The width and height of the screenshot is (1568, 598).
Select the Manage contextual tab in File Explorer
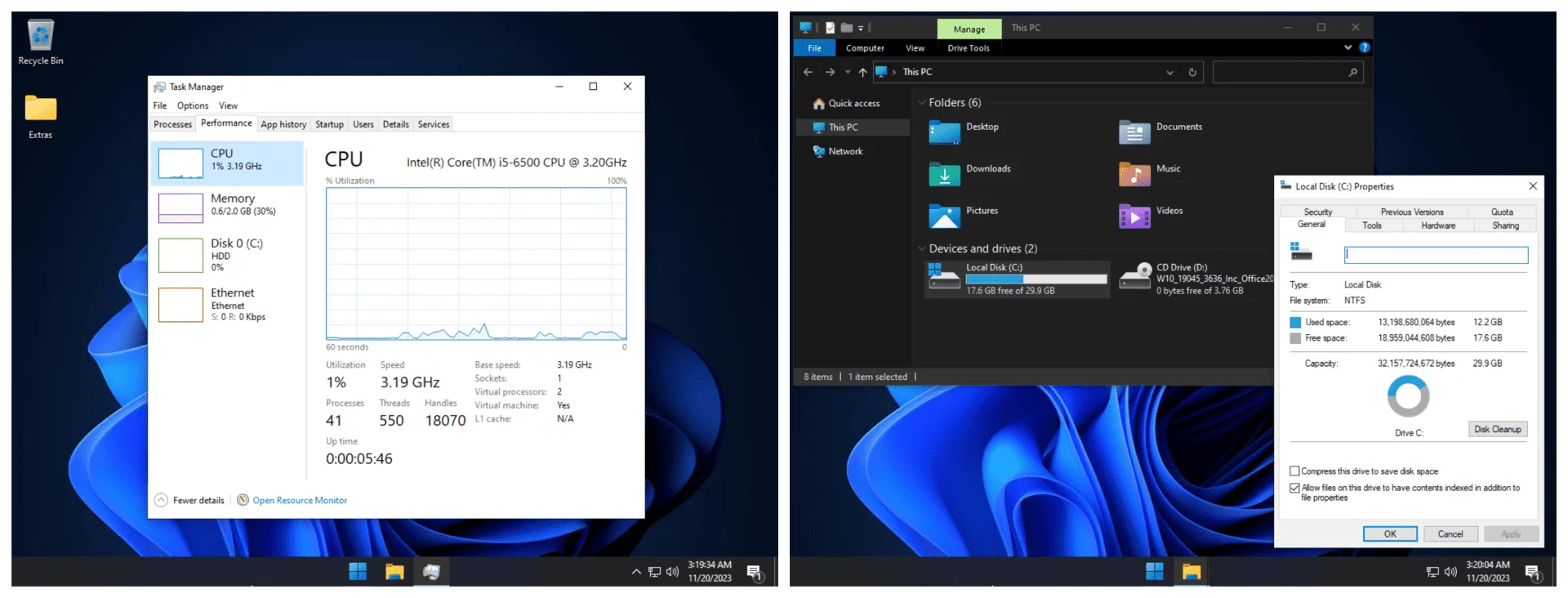(x=969, y=29)
